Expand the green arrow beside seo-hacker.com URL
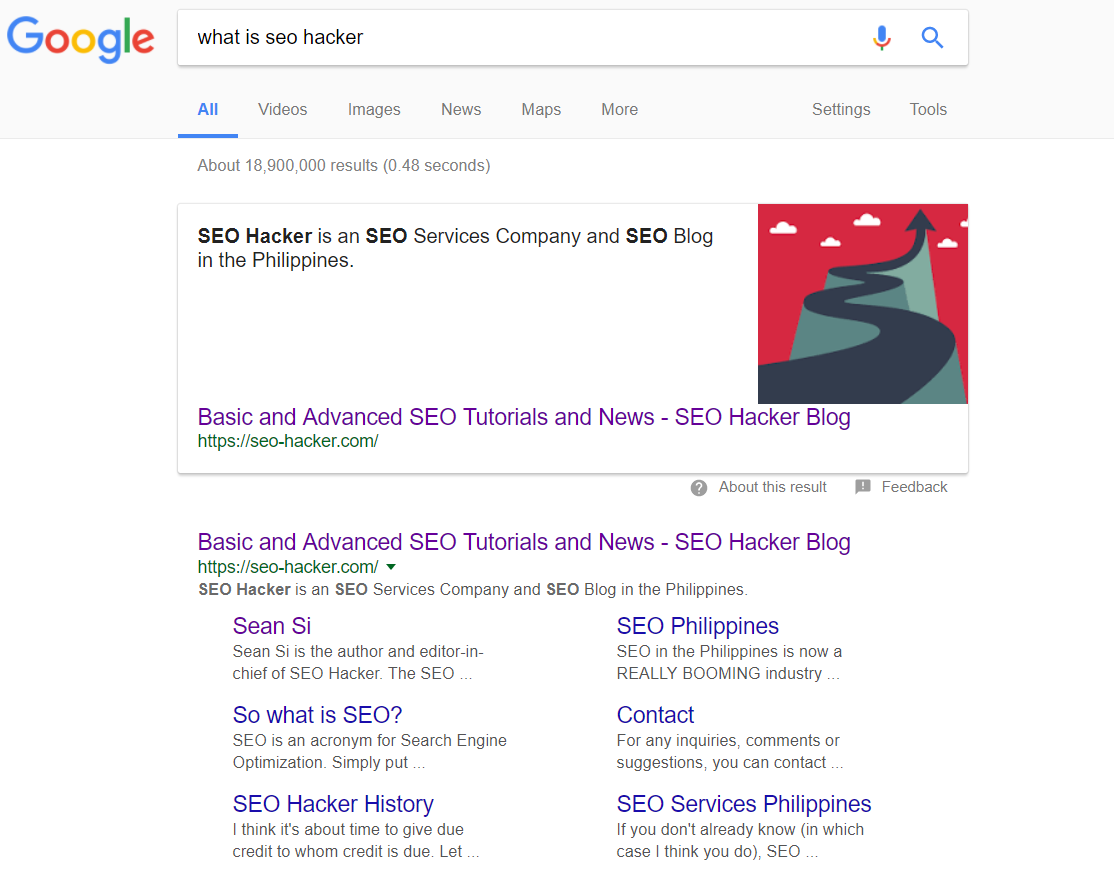 coord(391,567)
